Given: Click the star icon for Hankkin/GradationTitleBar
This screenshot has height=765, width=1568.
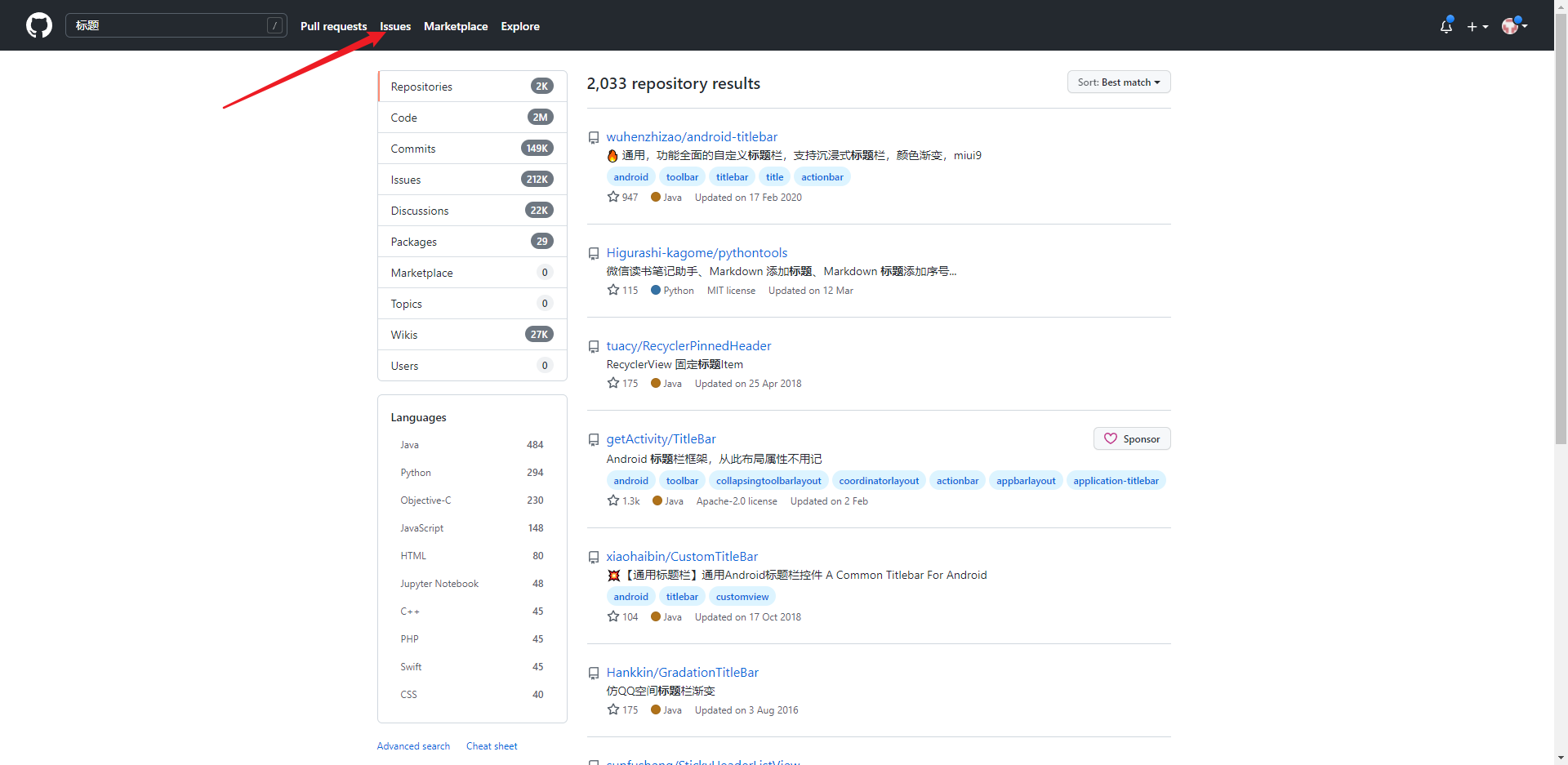Looking at the screenshot, I should click(613, 709).
